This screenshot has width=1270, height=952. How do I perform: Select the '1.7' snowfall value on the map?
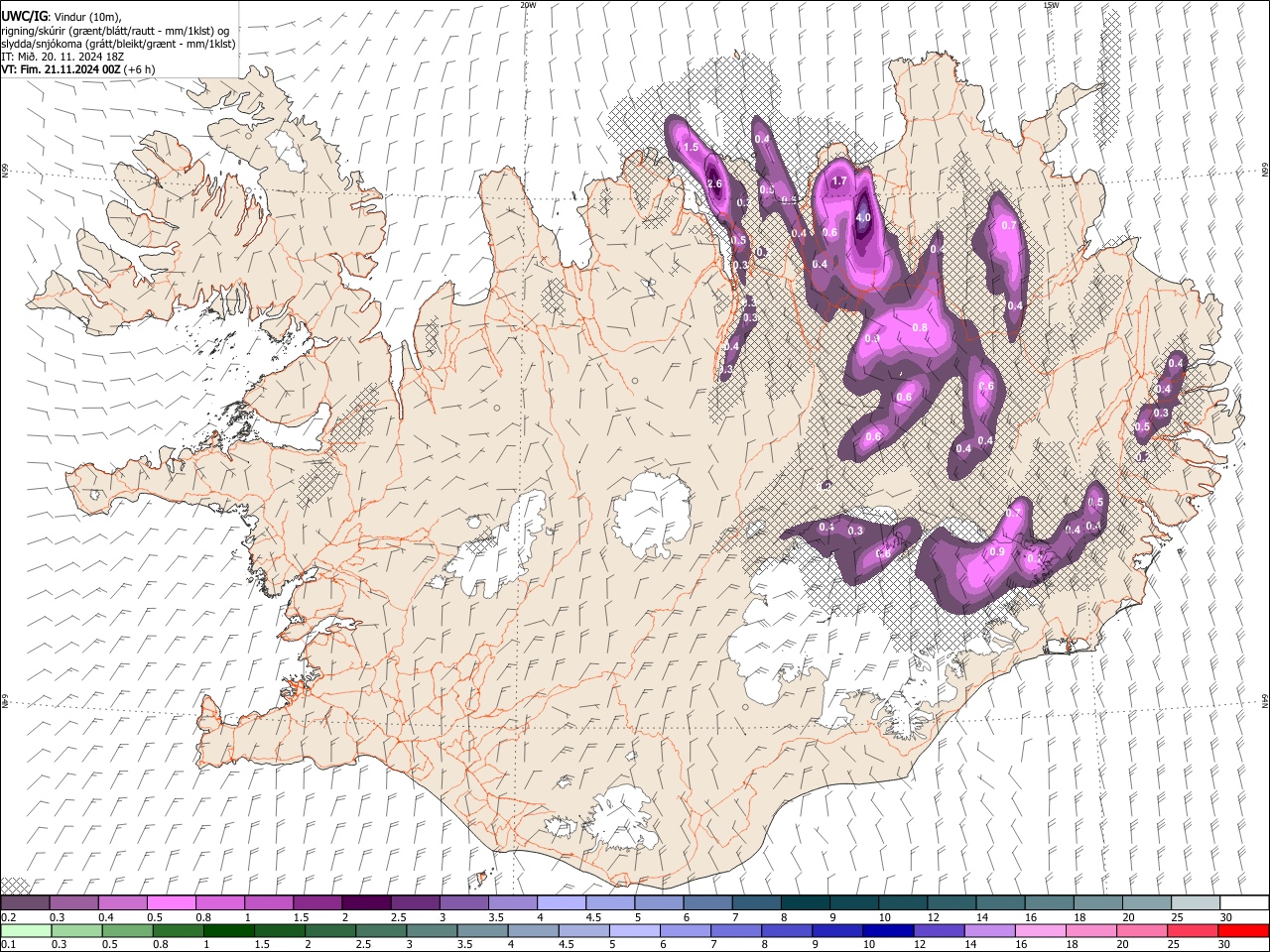pyautogui.click(x=838, y=180)
